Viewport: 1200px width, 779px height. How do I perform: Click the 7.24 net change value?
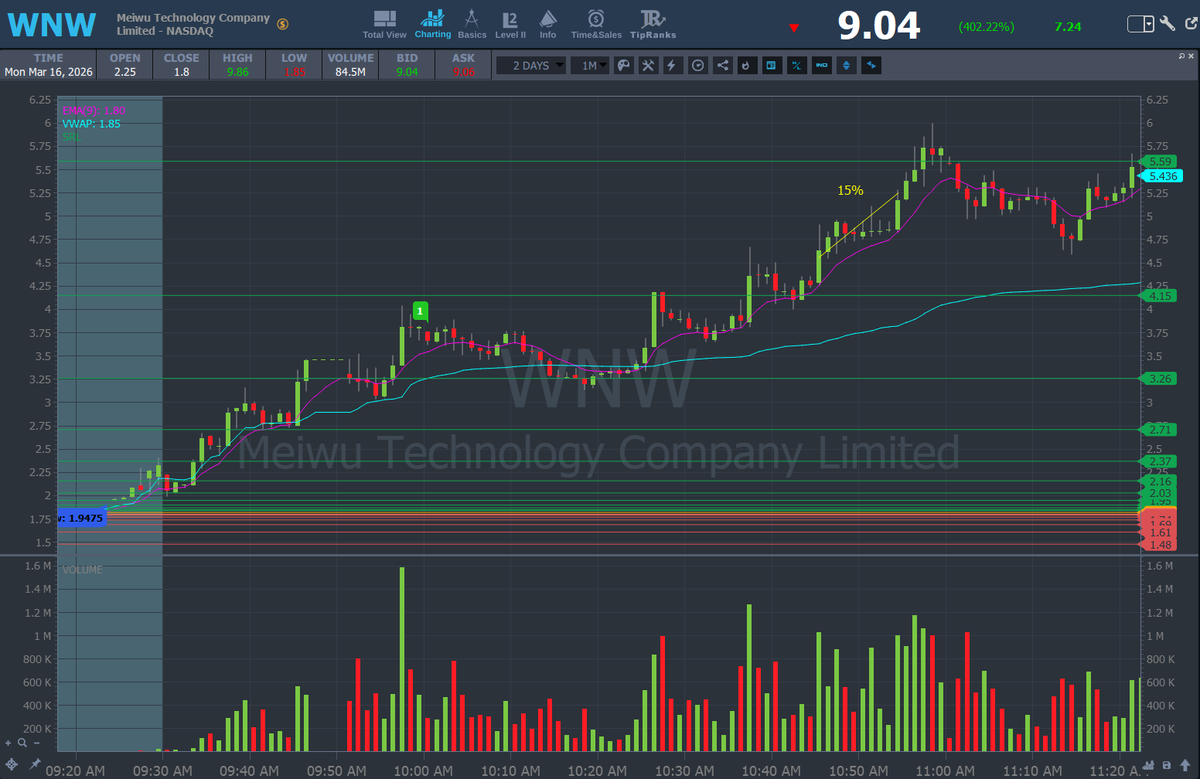[1068, 26]
